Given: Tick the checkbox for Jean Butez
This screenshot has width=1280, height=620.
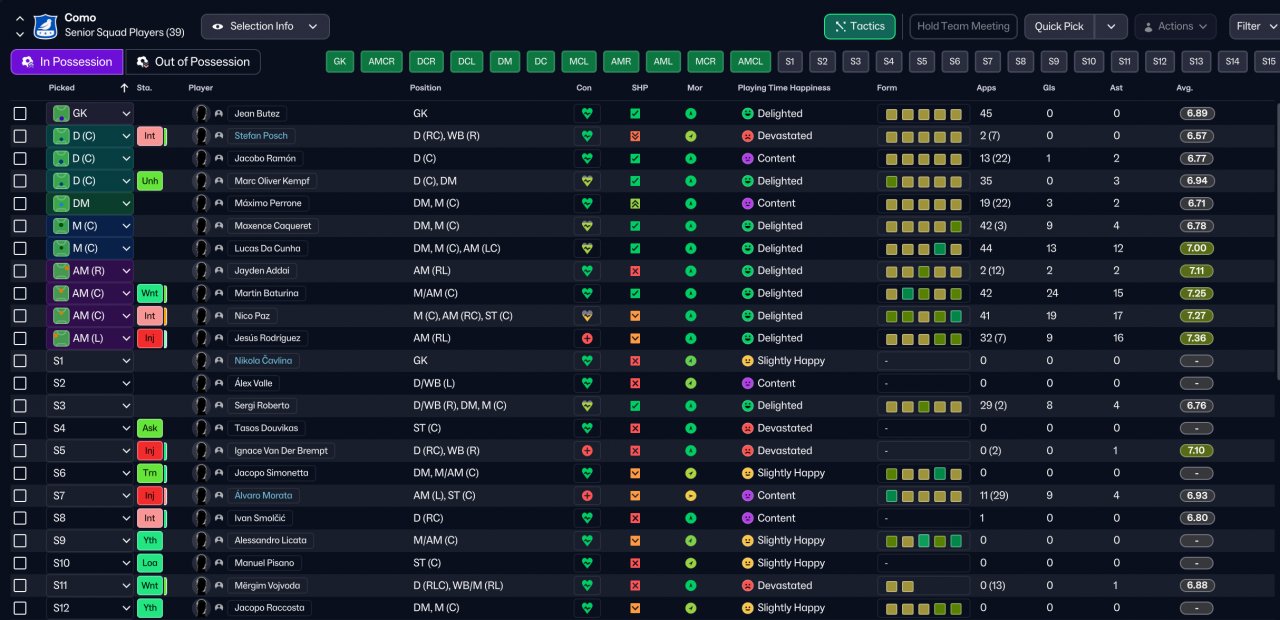Looking at the screenshot, I should 20,114.
